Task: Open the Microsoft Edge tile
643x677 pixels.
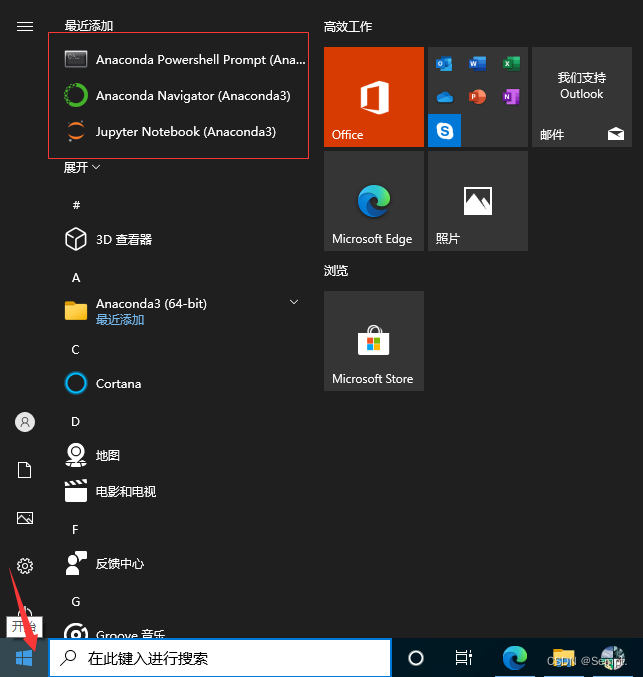Action: click(x=374, y=201)
